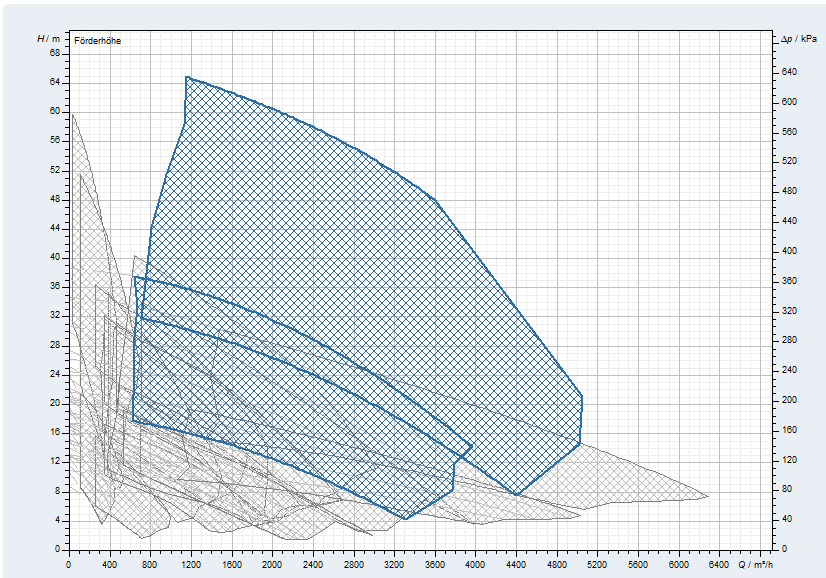The height and width of the screenshot is (578, 826).
Task: Click the 'Förderhöhe' chart title label
Action: click(x=97, y=41)
